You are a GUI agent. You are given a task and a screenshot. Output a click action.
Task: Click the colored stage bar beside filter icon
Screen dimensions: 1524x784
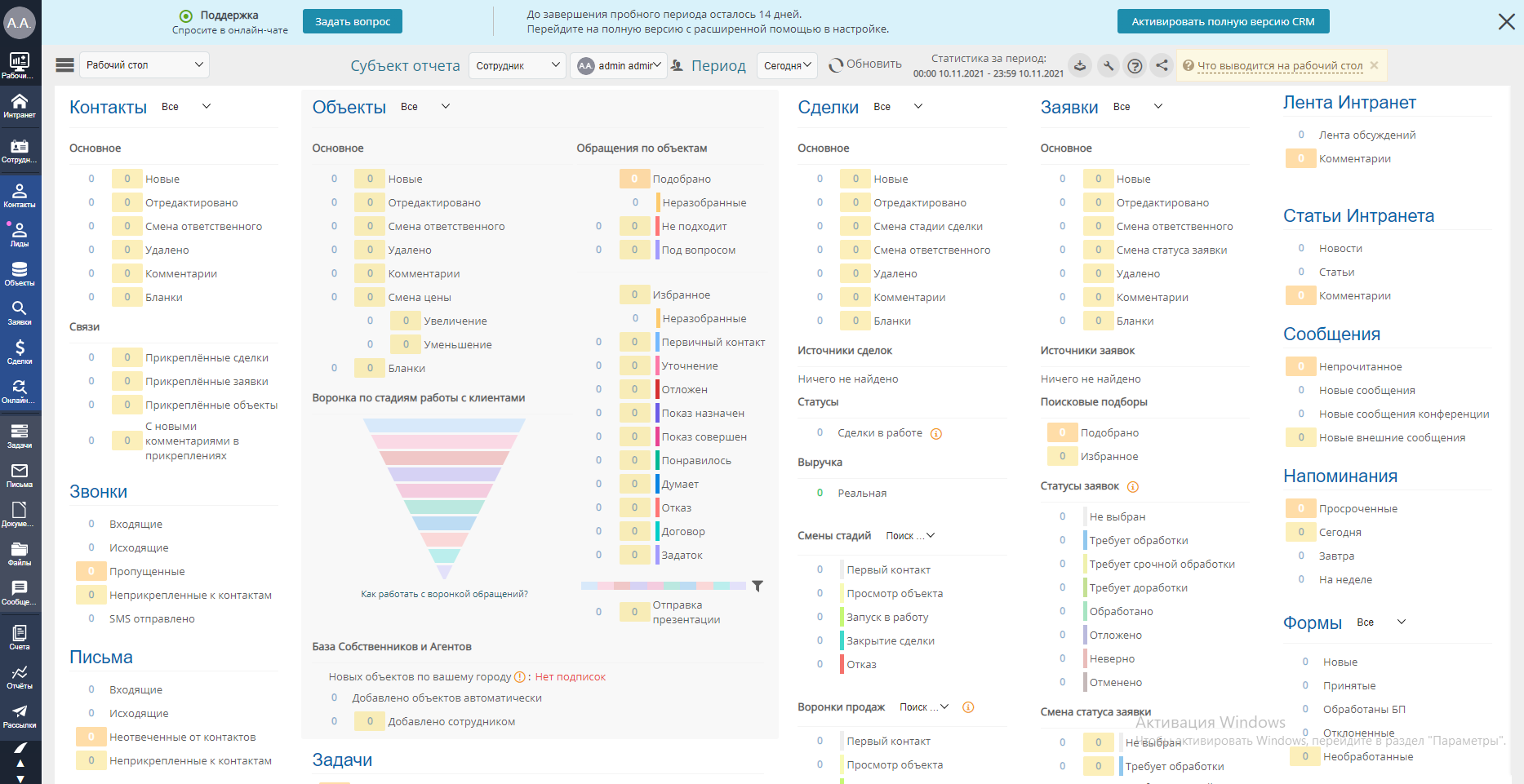pos(664,586)
